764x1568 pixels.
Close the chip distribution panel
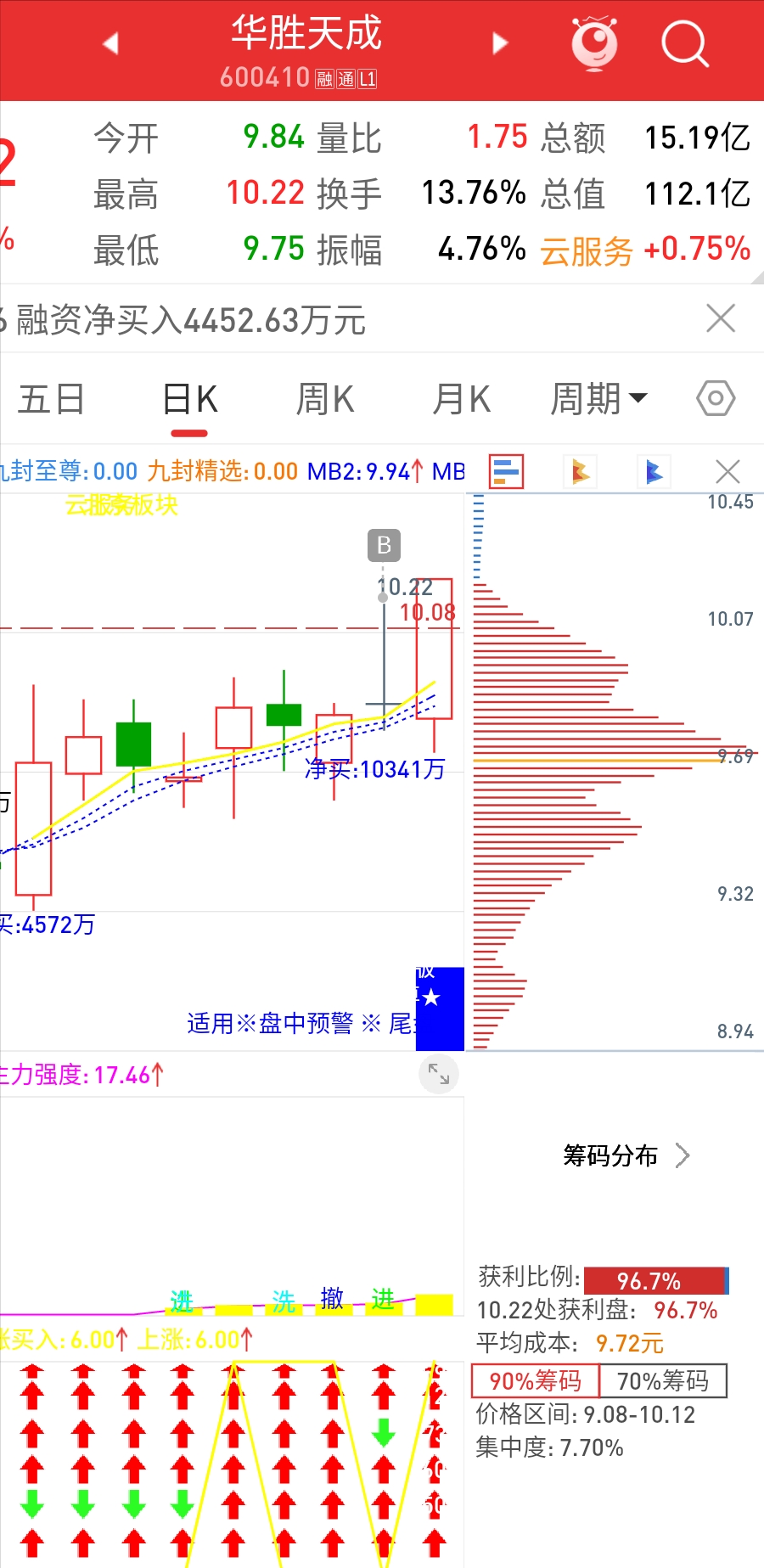[727, 471]
